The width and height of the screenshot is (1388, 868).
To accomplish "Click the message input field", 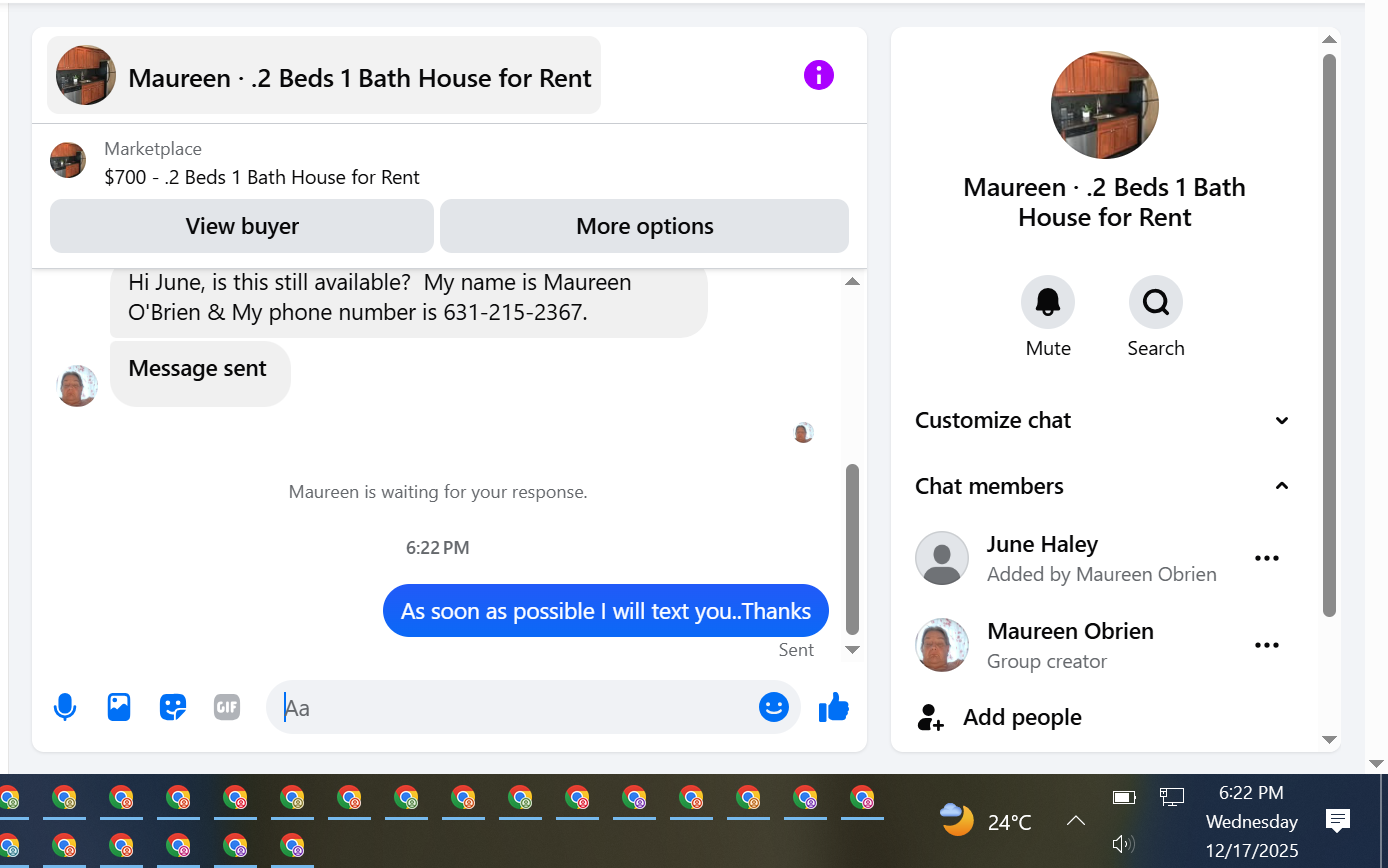I will pyautogui.click(x=515, y=708).
